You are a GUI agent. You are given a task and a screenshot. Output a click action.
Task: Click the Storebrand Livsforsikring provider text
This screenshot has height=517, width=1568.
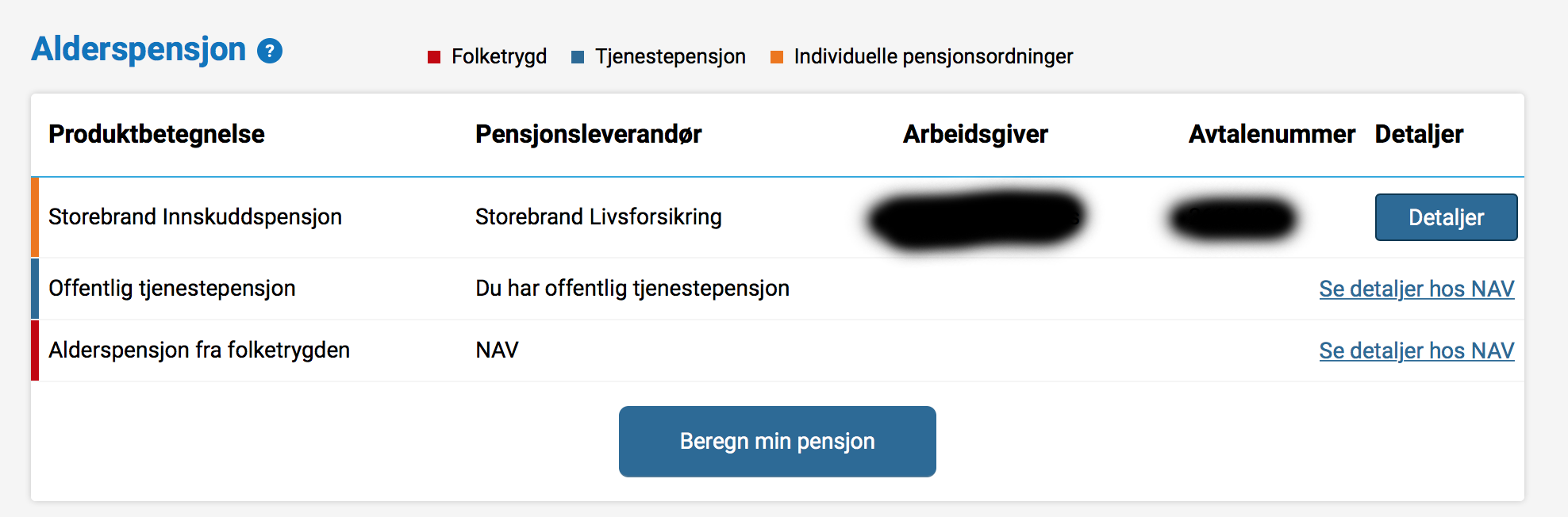click(598, 216)
